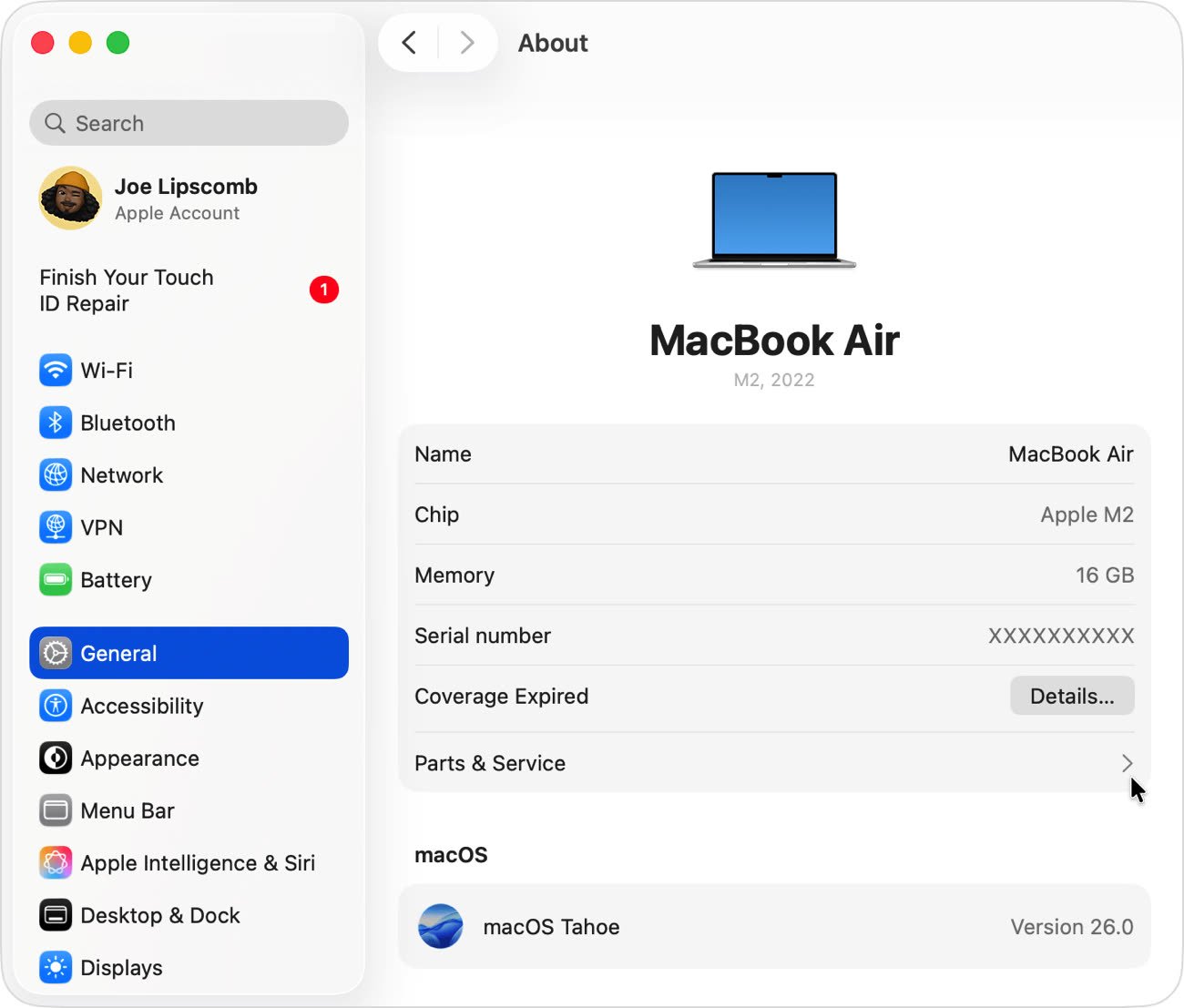The height and width of the screenshot is (1008, 1184).
Task: Click the Apple Intelligence & Siri icon
Action: coord(56,862)
